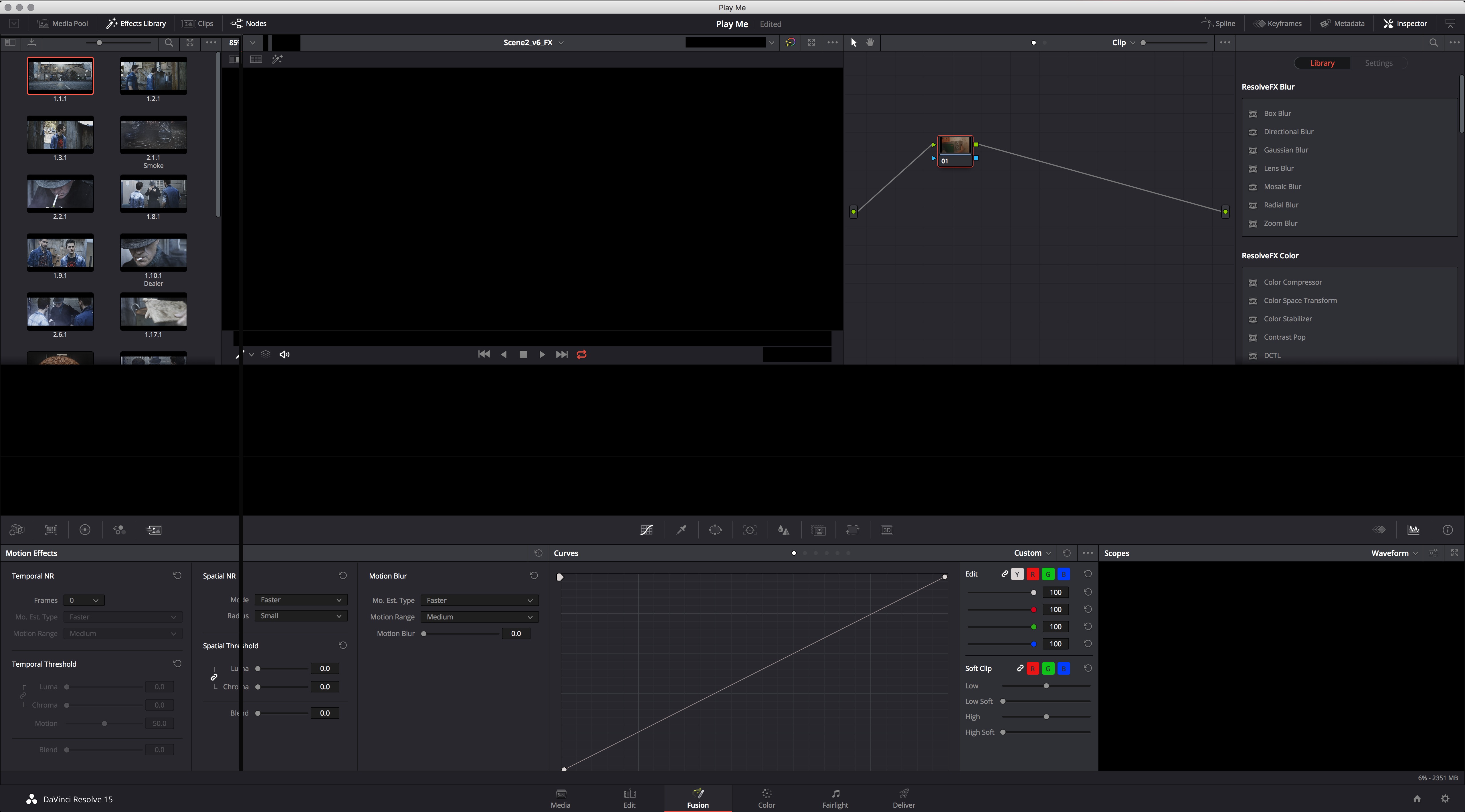The width and height of the screenshot is (1465, 812).
Task: Toggle the Clips panel button
Action: point(197,23)
